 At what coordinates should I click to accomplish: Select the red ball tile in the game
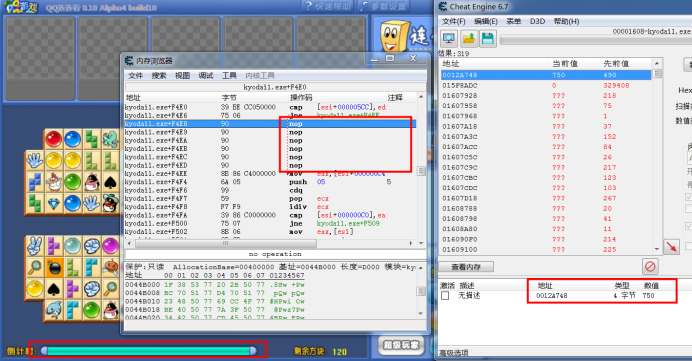53,139
